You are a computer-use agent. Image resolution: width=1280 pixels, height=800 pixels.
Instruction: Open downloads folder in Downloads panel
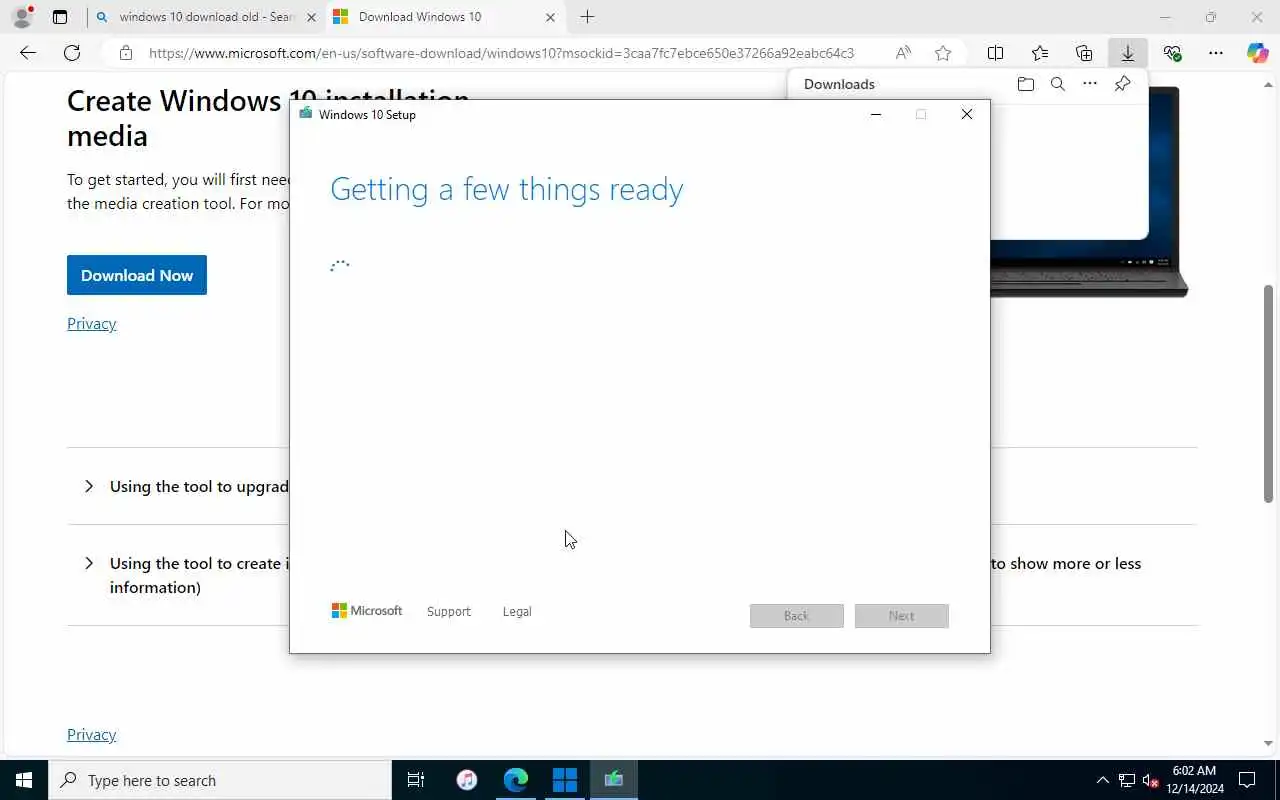1025,84
